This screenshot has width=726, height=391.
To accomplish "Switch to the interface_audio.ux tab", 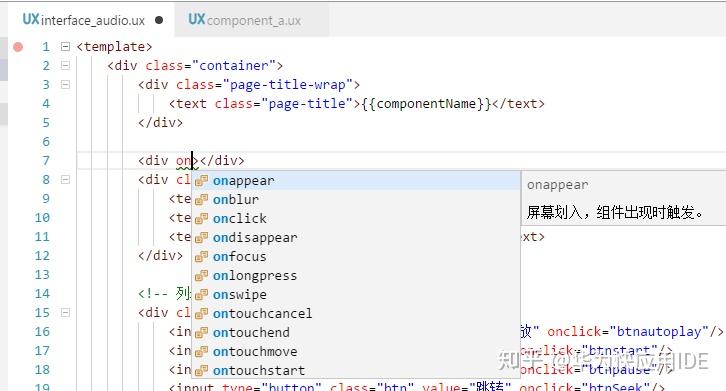I will click(91, 20).
